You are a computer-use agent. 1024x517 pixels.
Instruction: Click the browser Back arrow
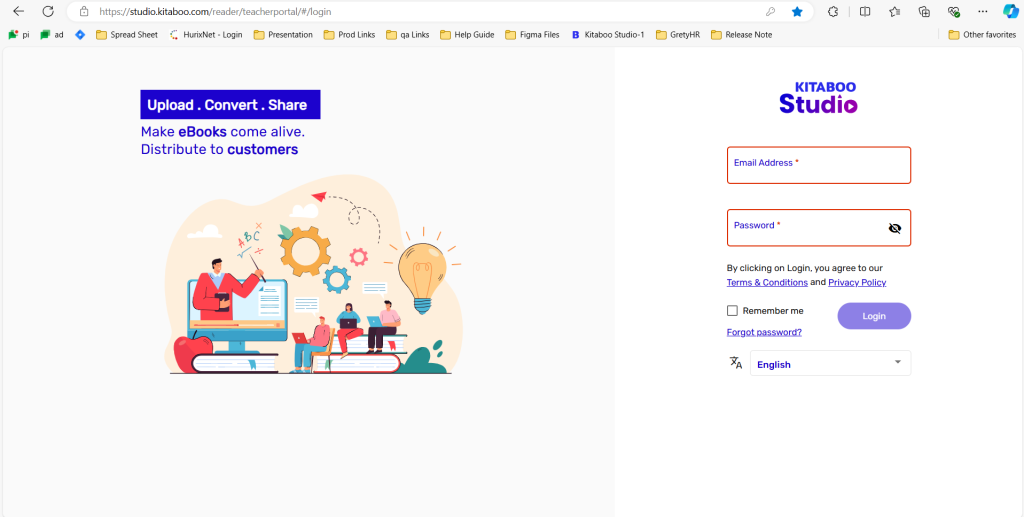[18, 11]
